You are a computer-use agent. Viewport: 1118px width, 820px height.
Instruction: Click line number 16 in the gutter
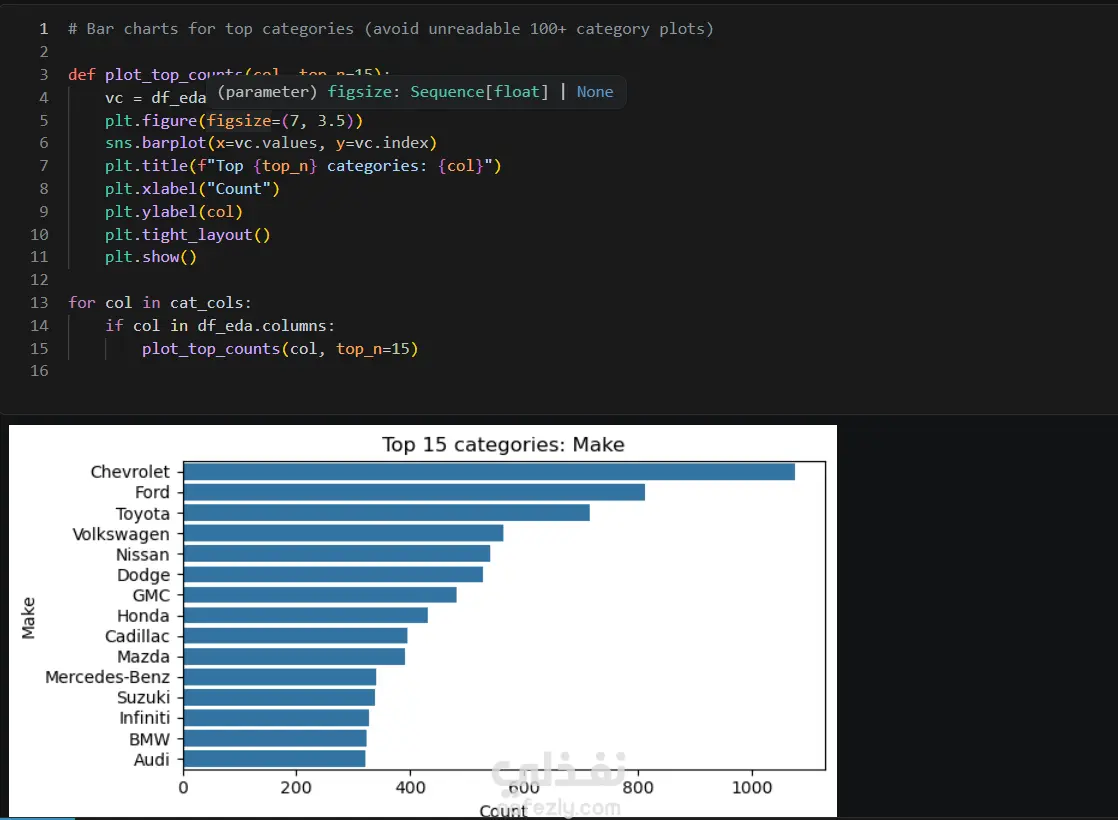point(39,371)
